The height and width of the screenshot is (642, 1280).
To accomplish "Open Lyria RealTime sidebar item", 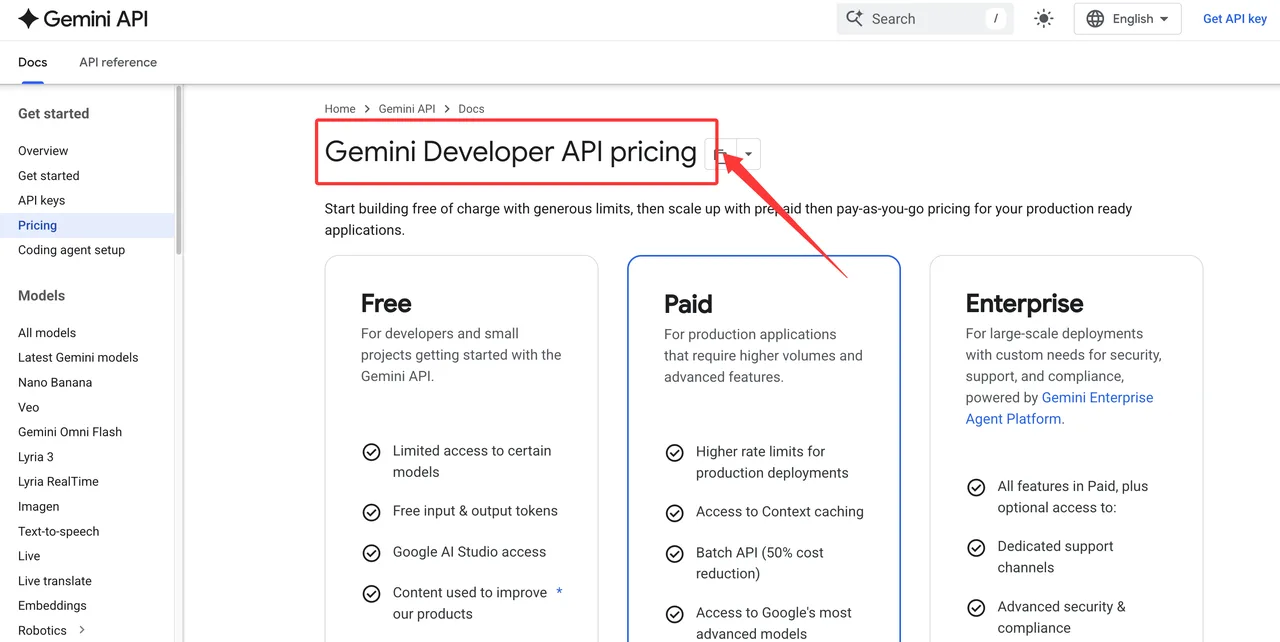I will pyautogui.click(x=58, y=481).
